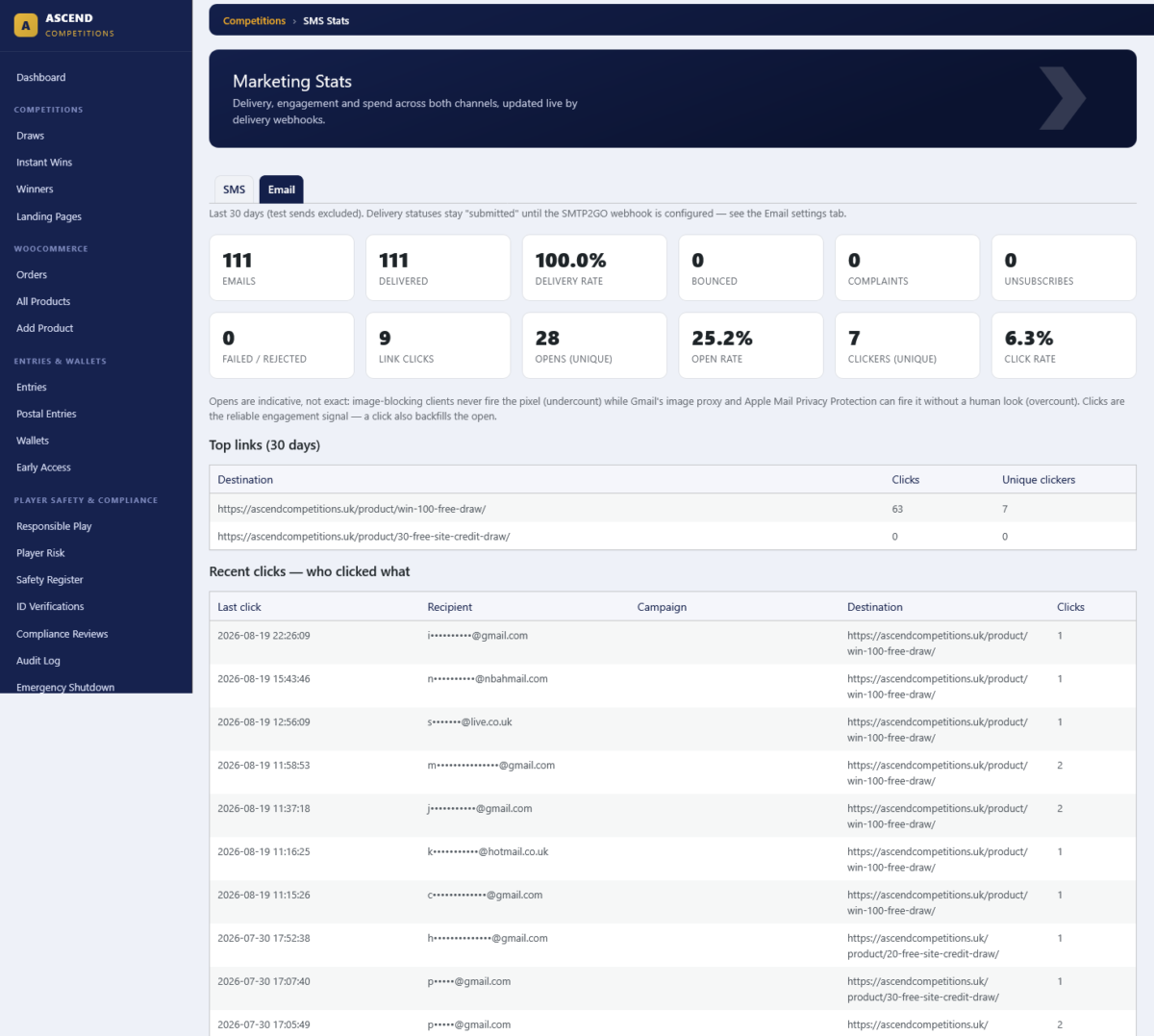1154x1036 pixels.
Task: Click the 9 Link Clicks card
Action: click(x=438, y=346)
